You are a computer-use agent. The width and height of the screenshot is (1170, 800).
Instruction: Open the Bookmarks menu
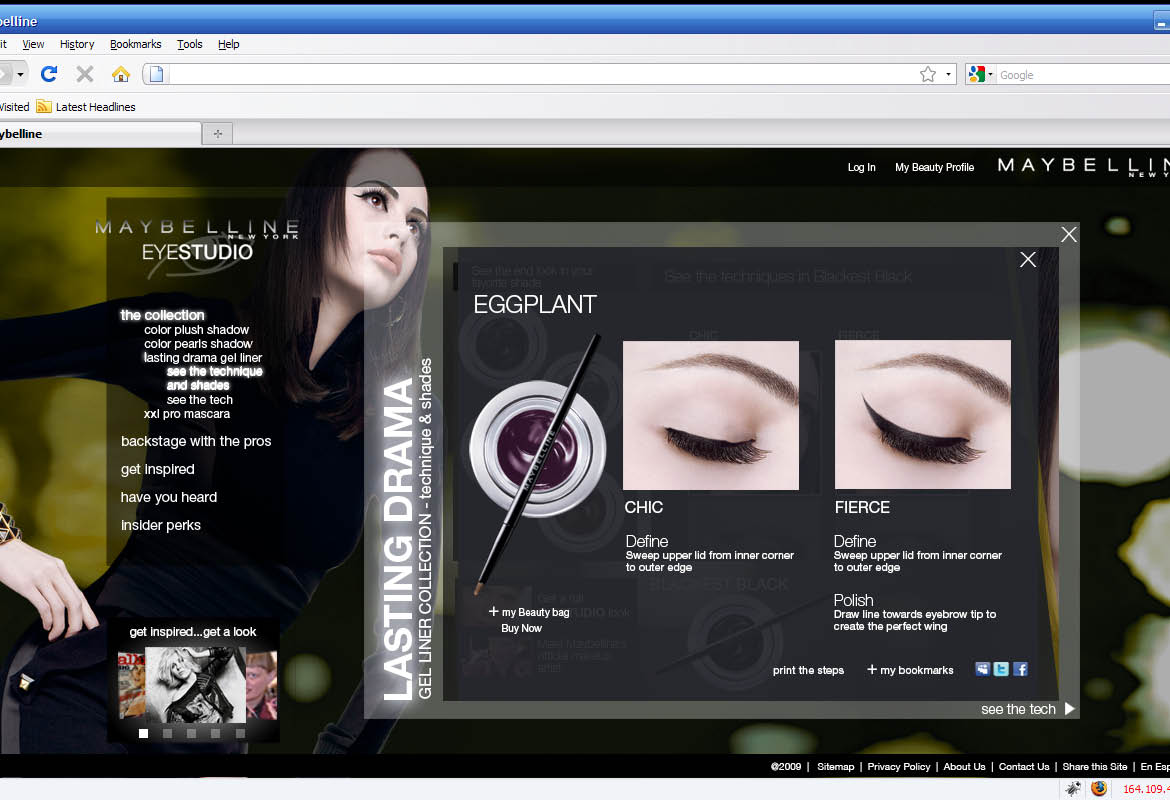pos(135,44)
